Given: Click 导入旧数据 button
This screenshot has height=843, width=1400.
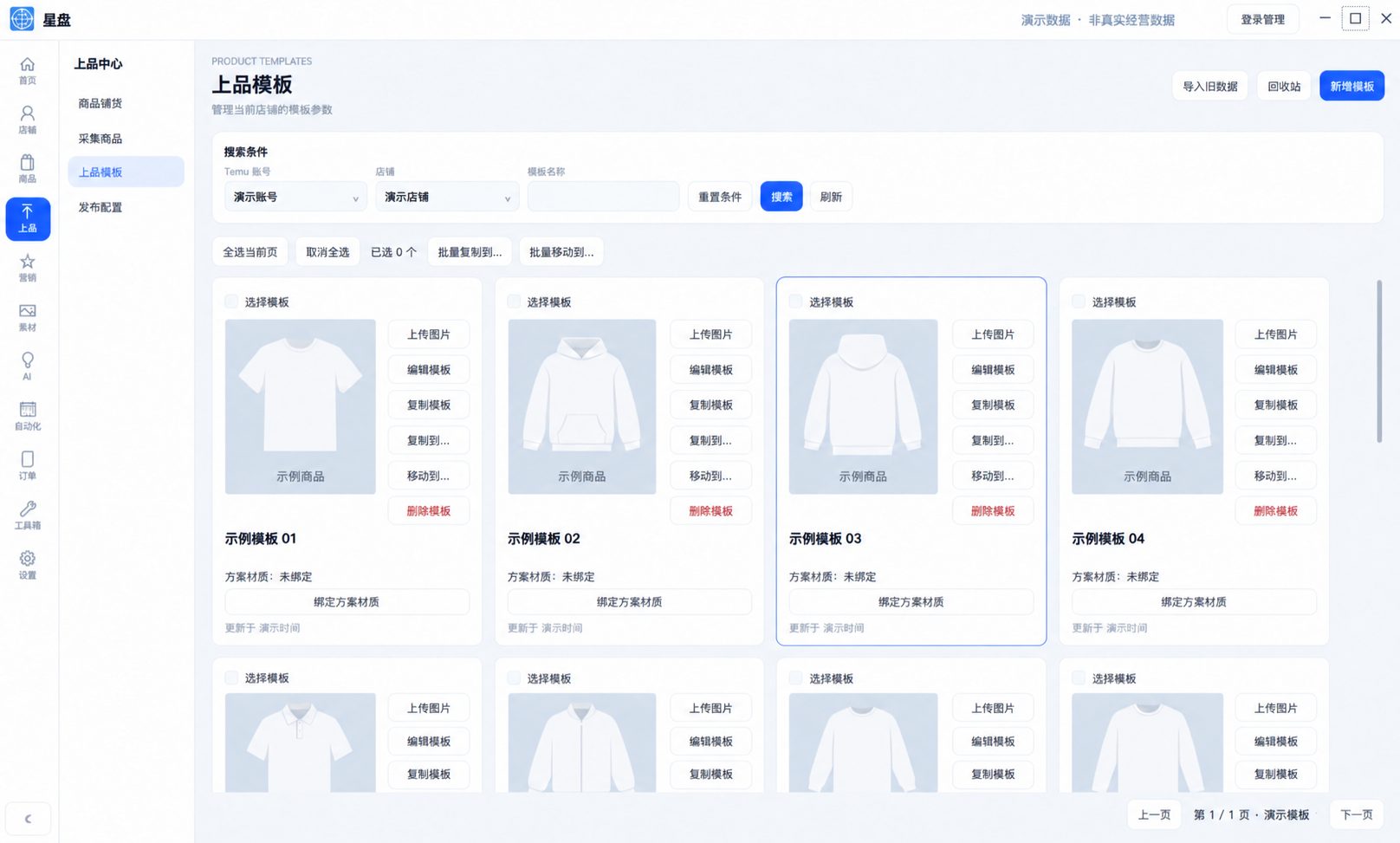Looking at the screenshot, I should click(x=1210, y=86).
